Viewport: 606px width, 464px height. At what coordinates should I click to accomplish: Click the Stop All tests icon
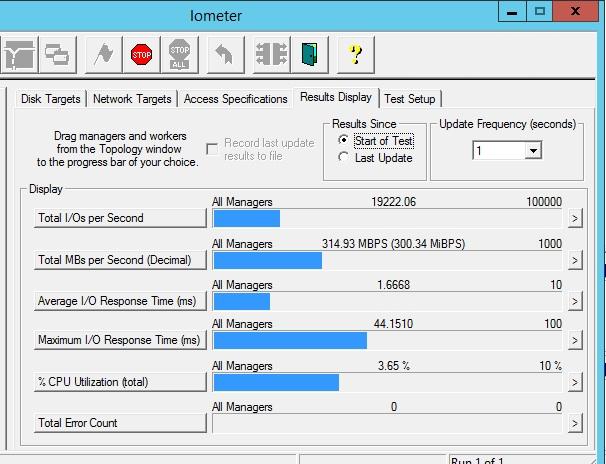pos(179,54)
